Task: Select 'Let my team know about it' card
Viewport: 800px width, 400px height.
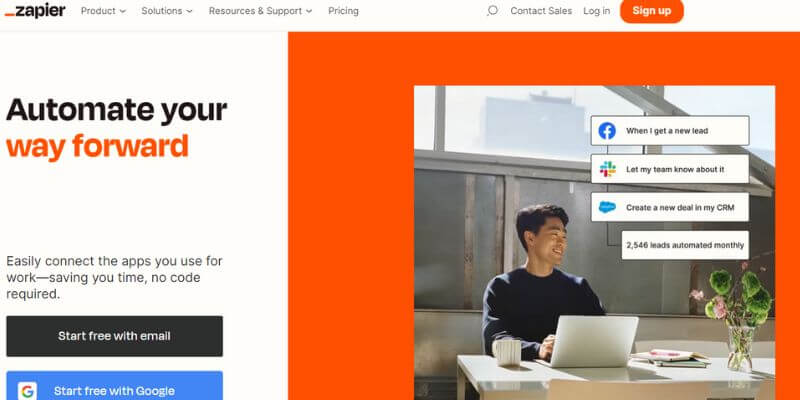Action: pos(670,169)
